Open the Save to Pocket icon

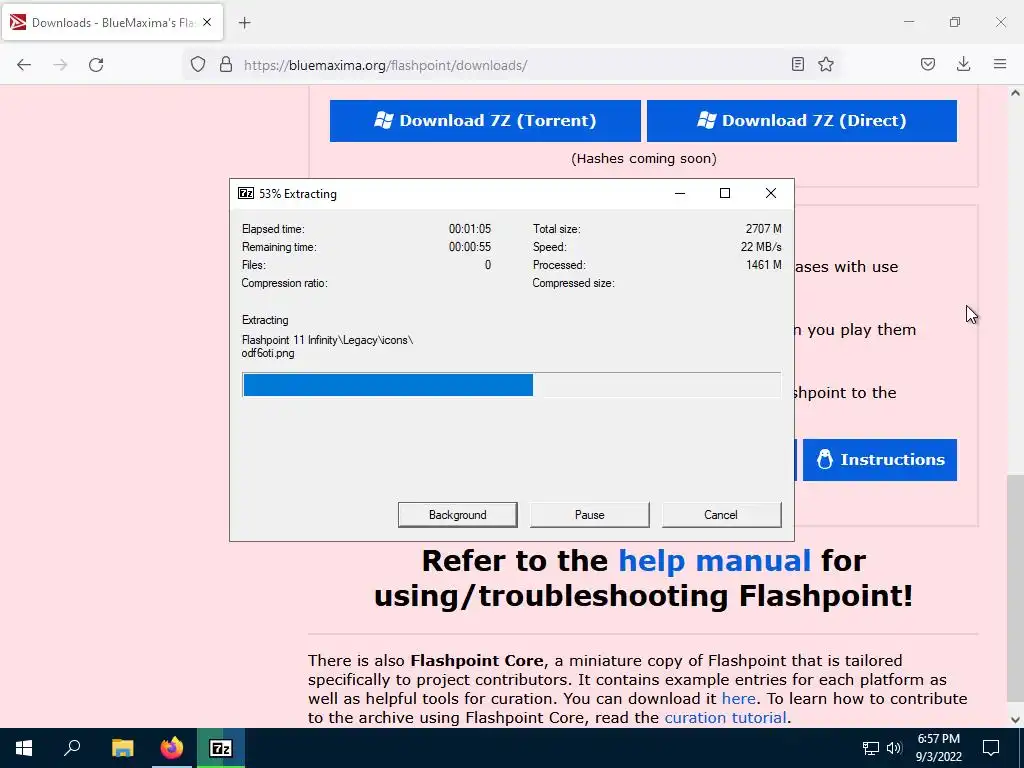point(928,64)
